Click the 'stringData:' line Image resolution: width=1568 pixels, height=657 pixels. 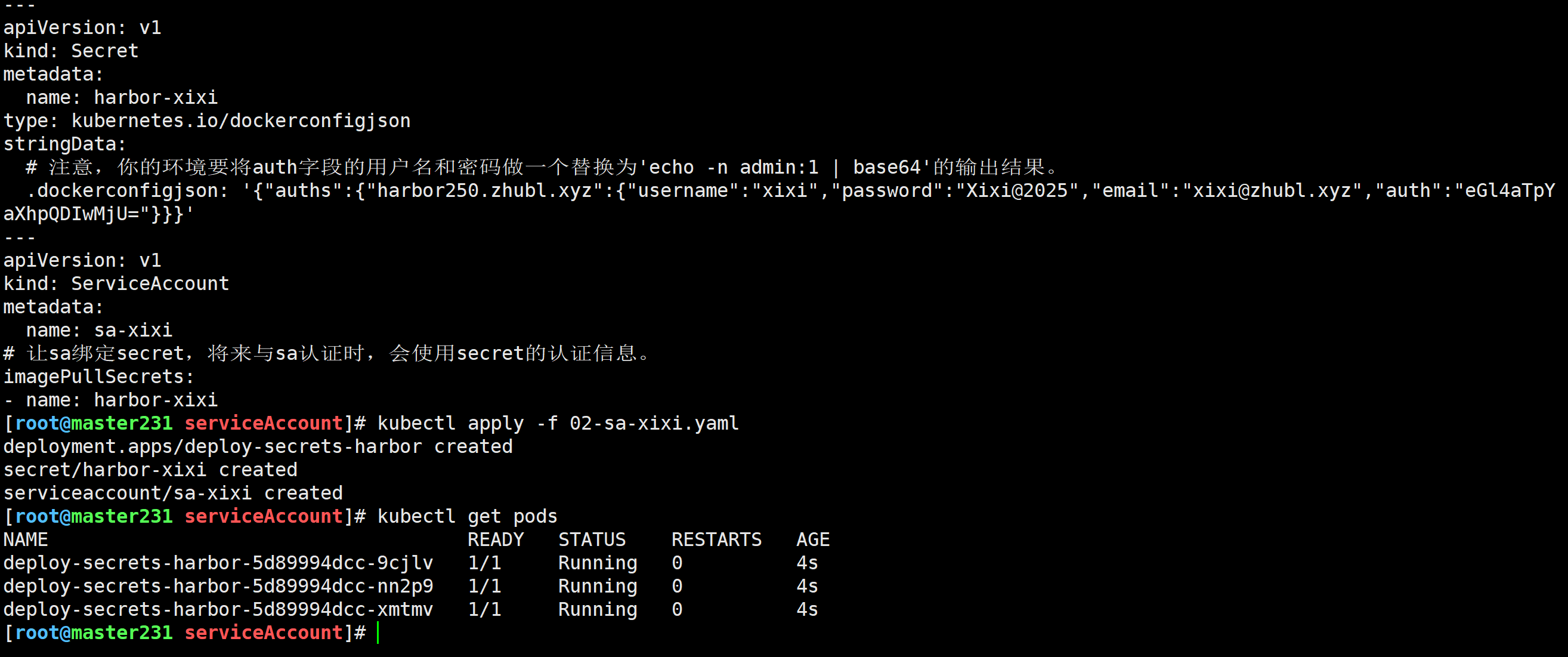[x=64, y=144]
